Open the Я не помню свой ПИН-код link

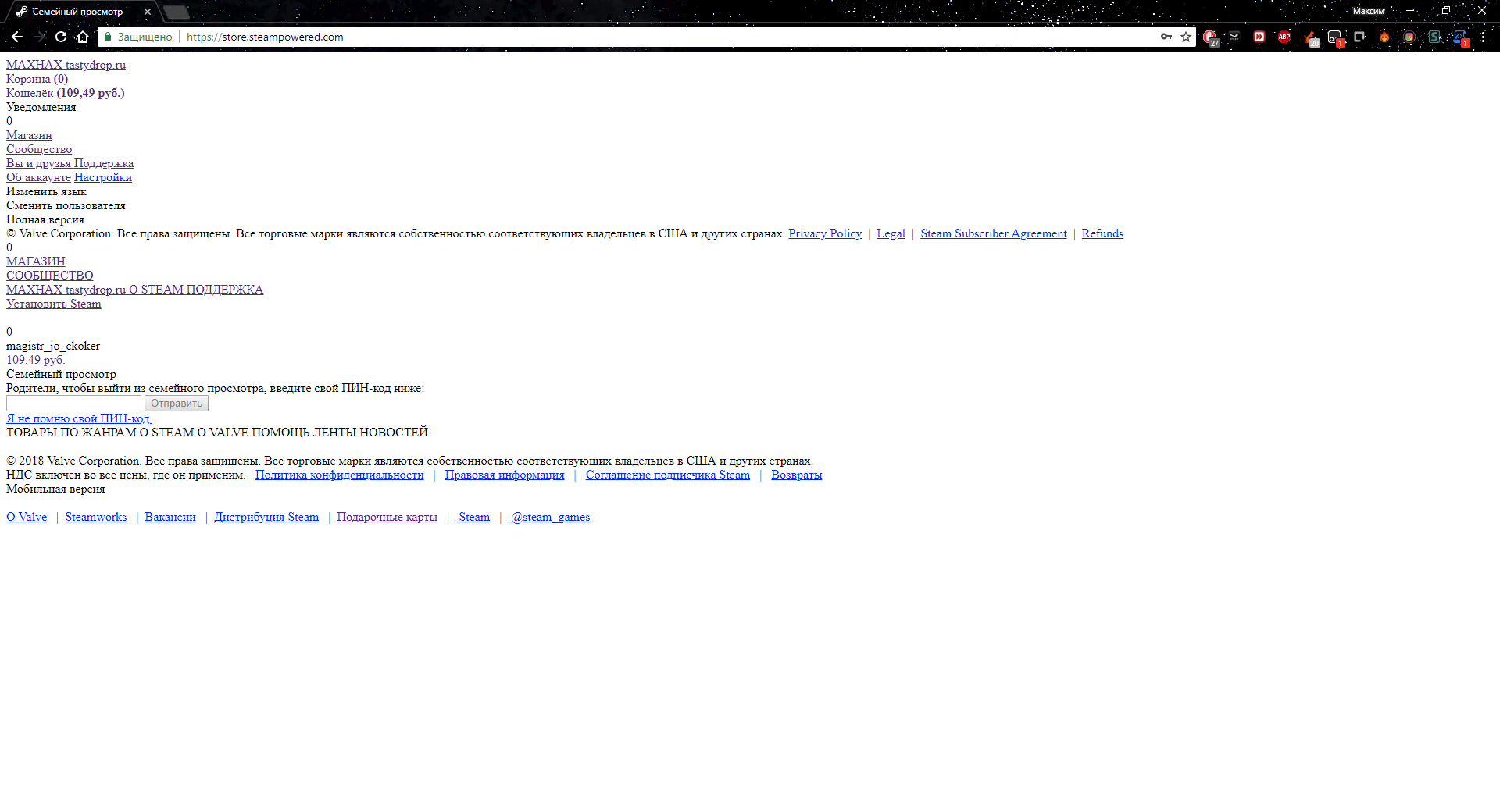point(79,418)
